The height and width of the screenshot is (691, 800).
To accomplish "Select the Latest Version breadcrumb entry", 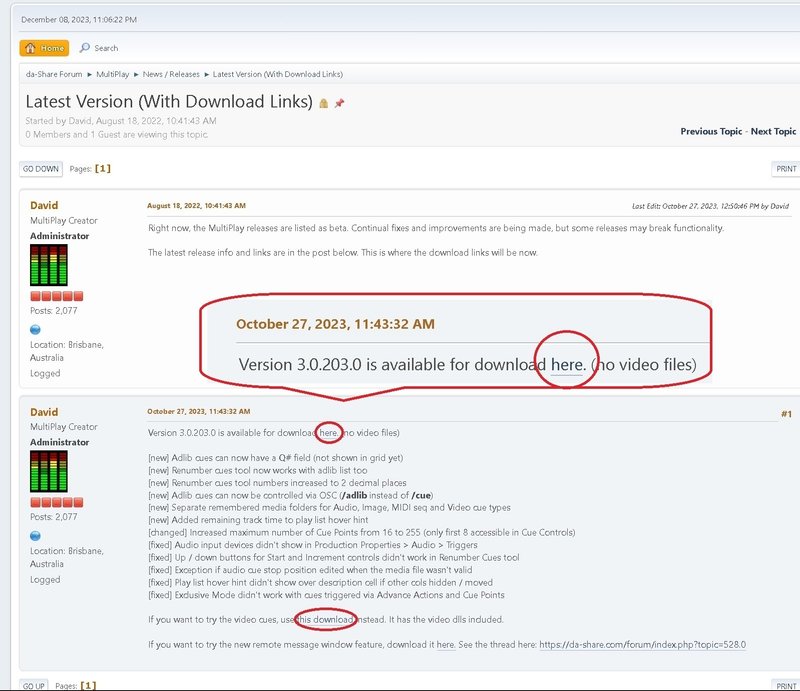I will coord(280,73).
